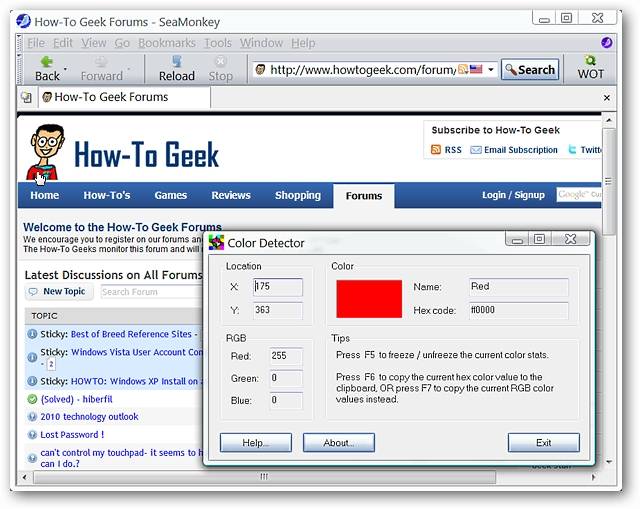The width and height of the screenshot is (640, 509).
Task: Click the color Name field showing Red
Action: 518,287
